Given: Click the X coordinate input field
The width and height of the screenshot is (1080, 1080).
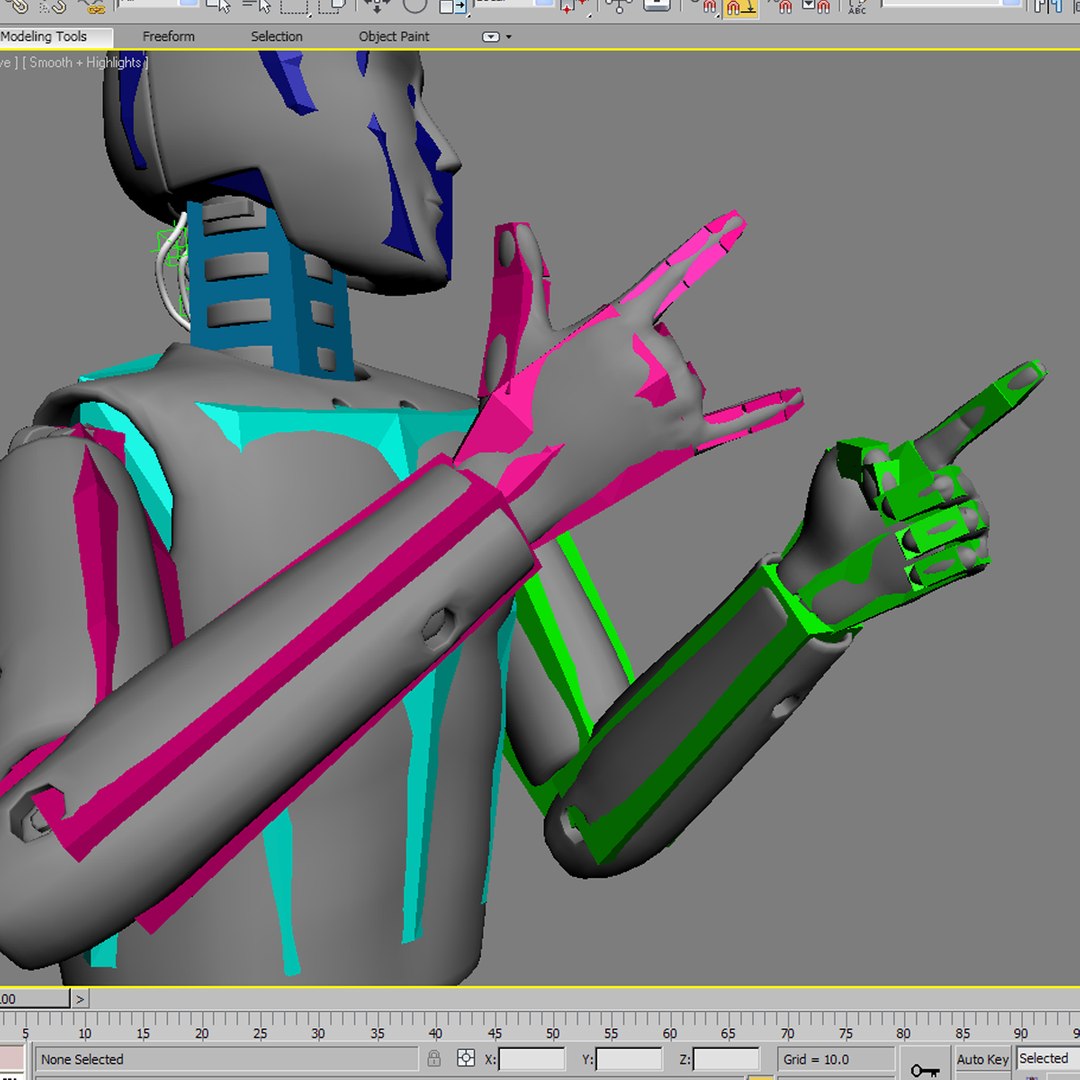Looking at the screenshot, I should pyautogui.click(x=531, y=1059).
